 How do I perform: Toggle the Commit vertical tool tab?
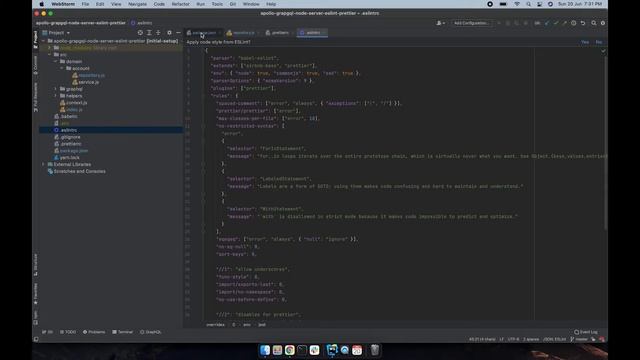[36, 65]
